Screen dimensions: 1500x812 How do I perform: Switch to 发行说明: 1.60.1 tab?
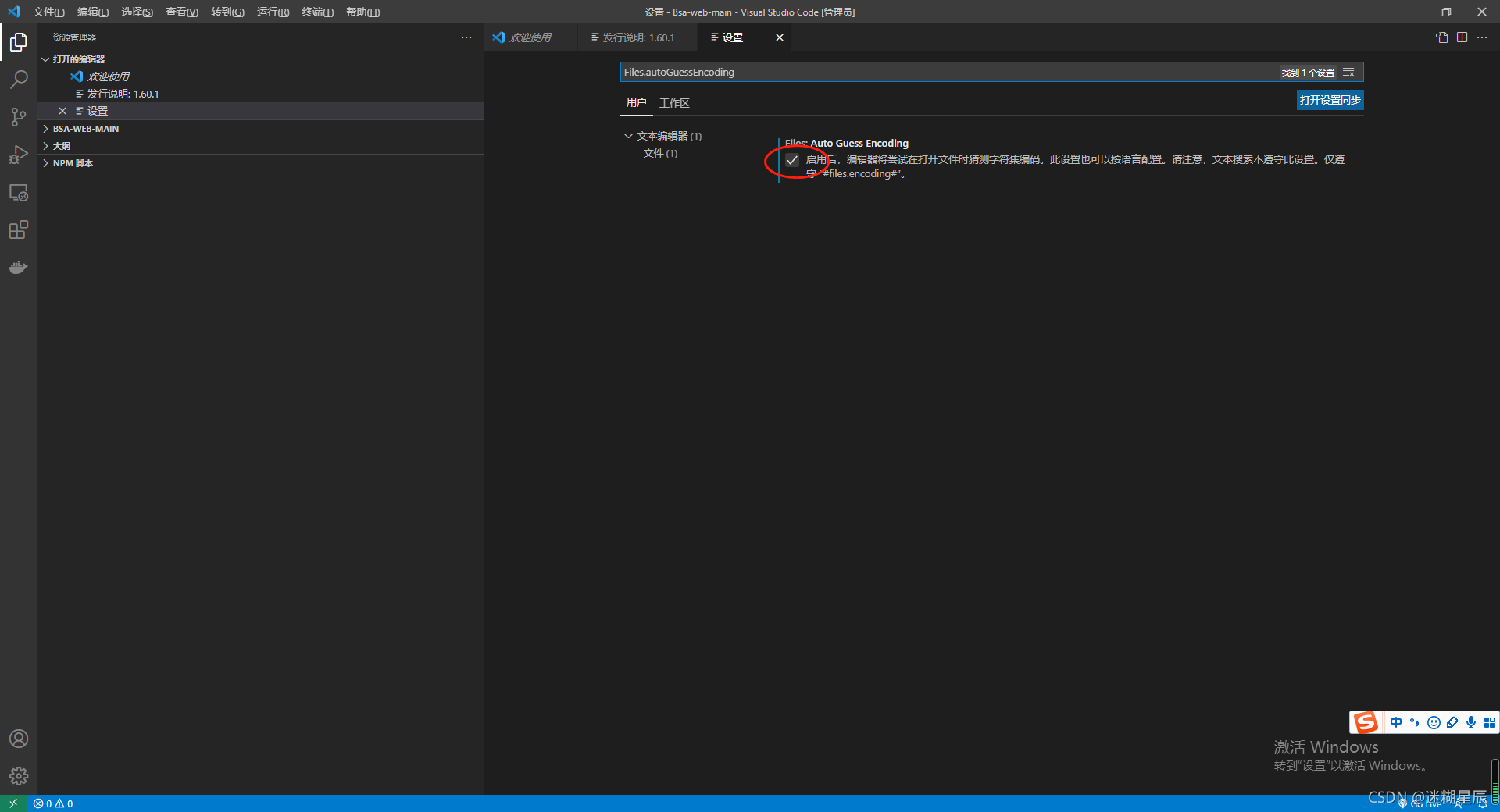click(638, 37)
